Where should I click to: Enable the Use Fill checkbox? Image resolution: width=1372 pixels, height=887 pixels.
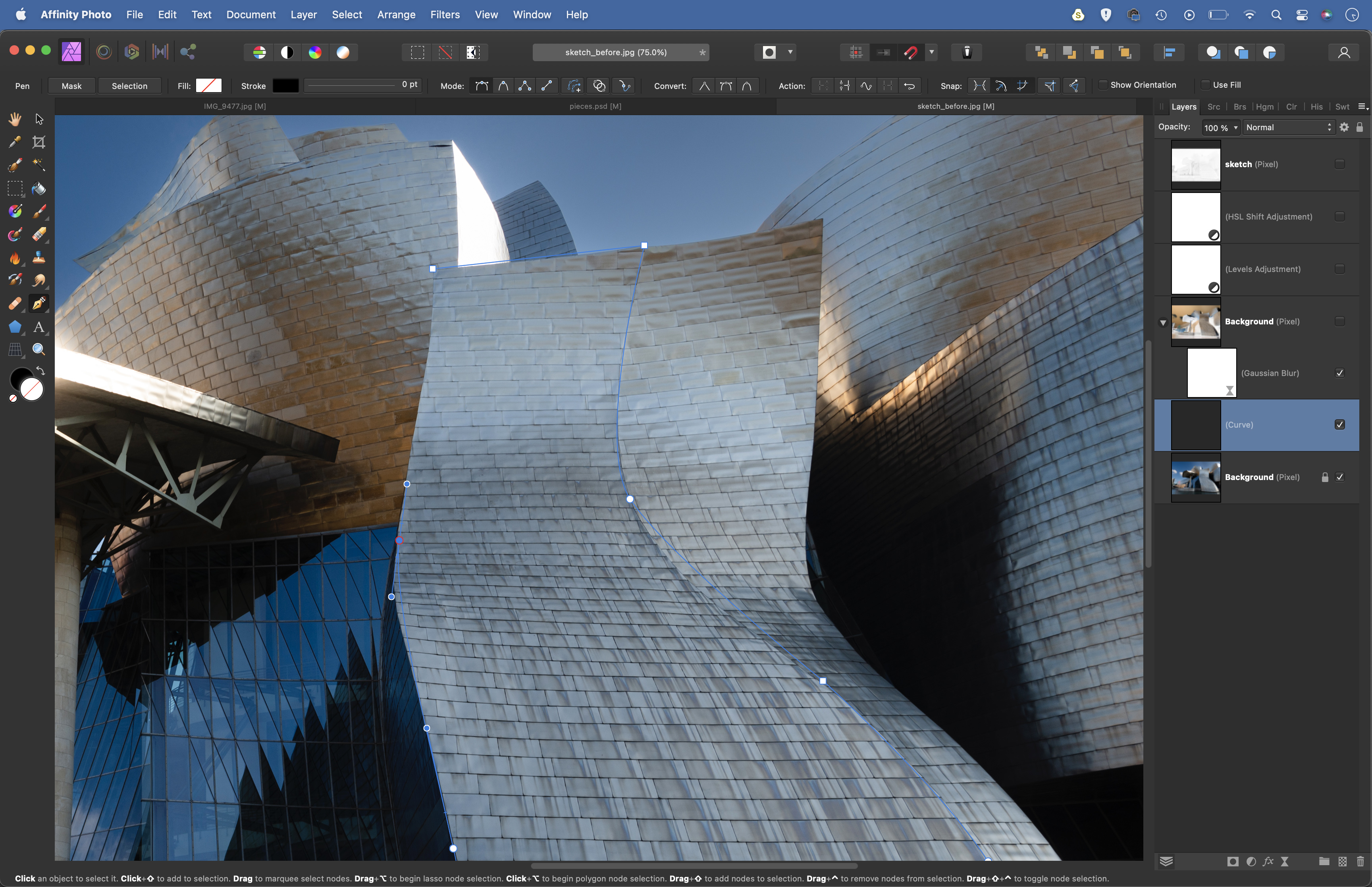(x=1205, y=85)
